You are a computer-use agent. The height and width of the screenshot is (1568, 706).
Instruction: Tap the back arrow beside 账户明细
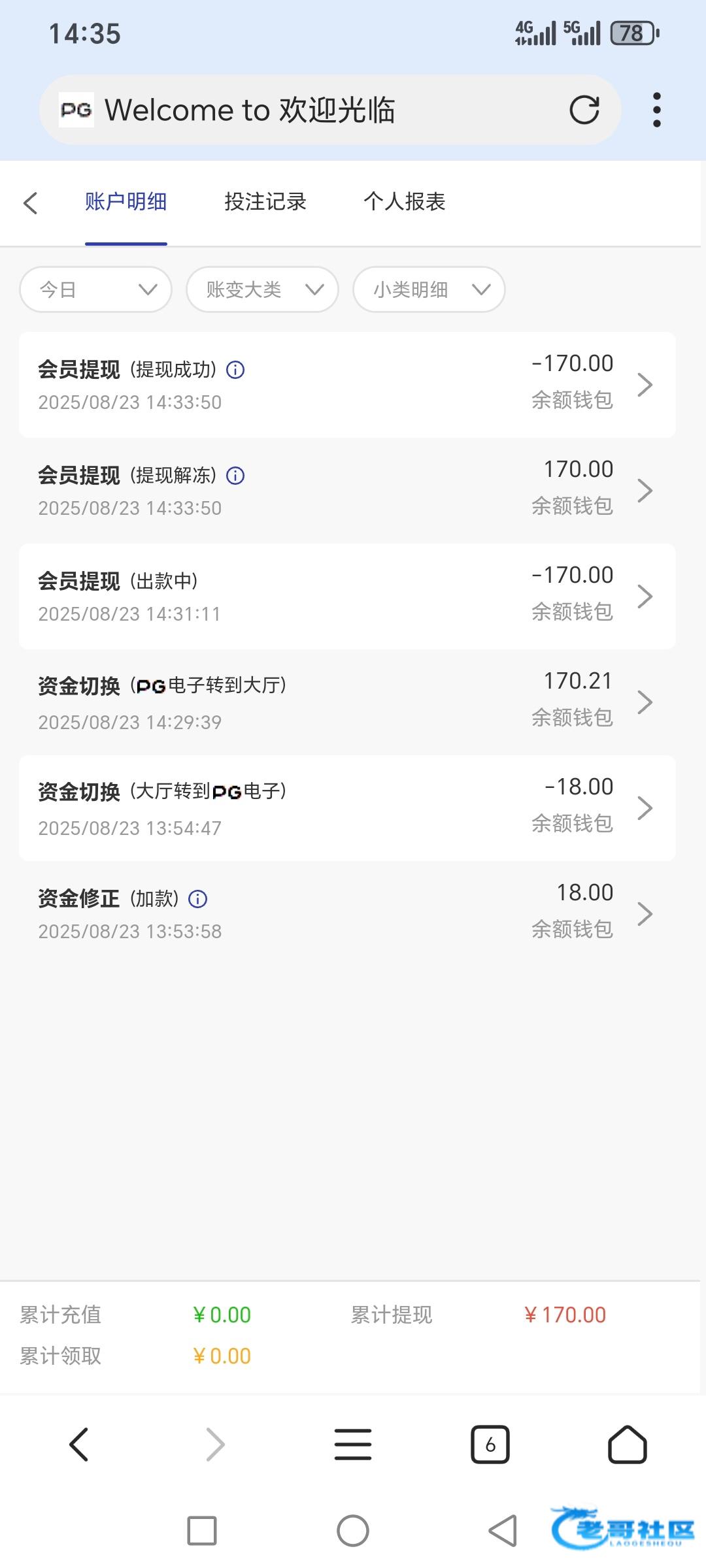point(31,203)
